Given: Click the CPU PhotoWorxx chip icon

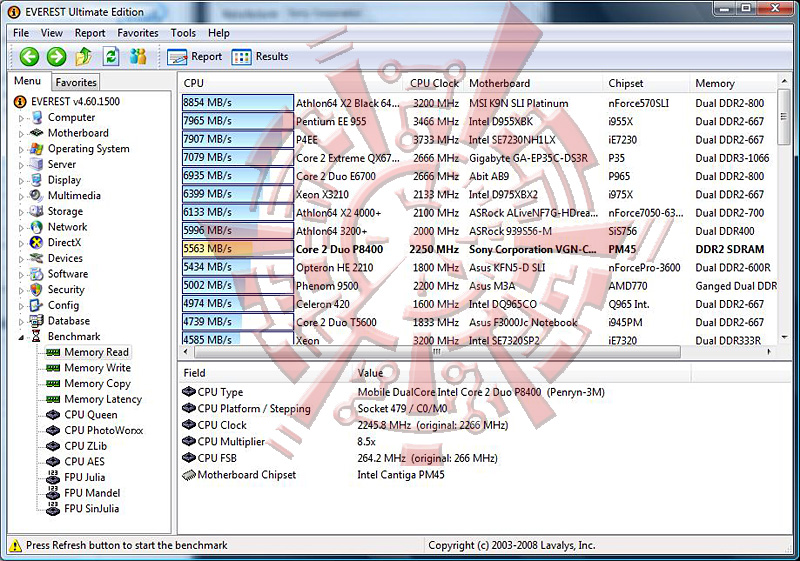Looking at the screenshot, I should tap(53, 430).
